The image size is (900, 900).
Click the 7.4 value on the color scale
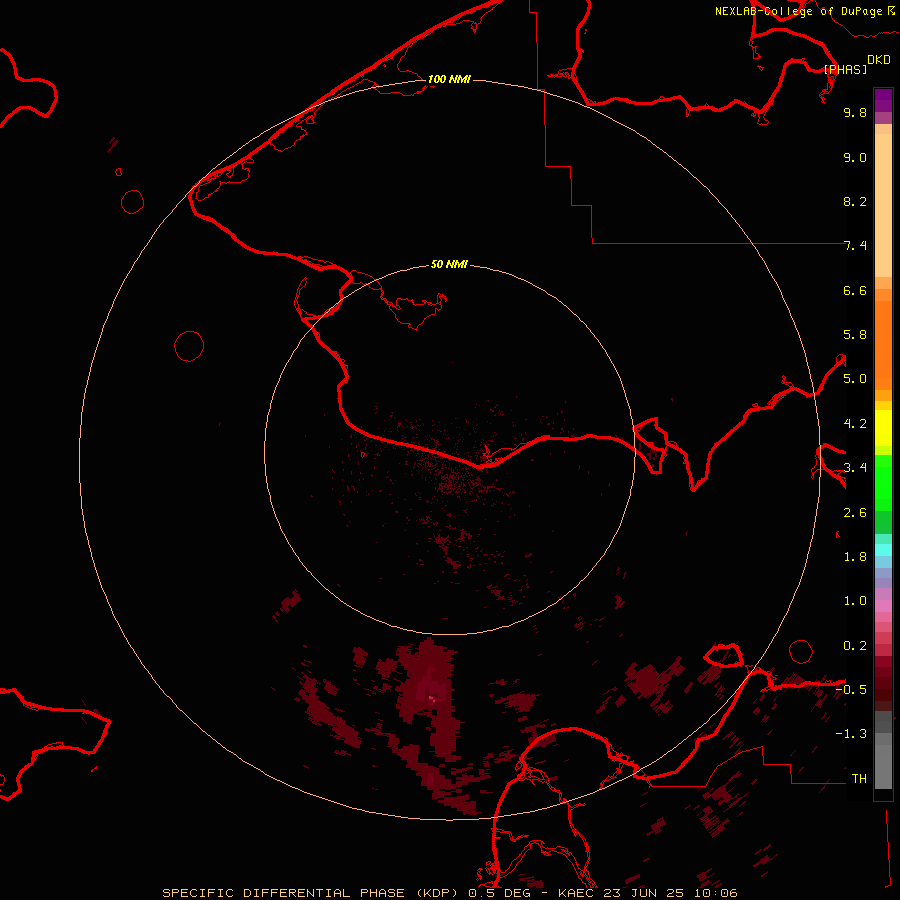click(855, 246)
